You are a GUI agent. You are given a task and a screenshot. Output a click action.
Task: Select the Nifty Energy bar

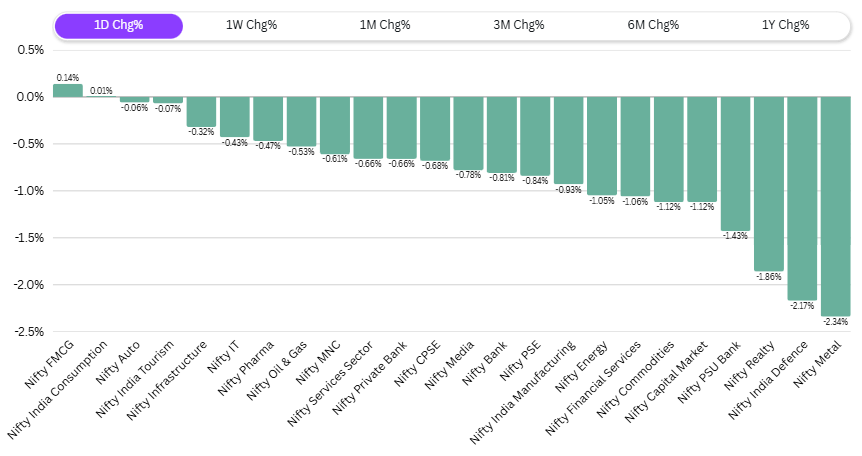[x=601, y=145]
